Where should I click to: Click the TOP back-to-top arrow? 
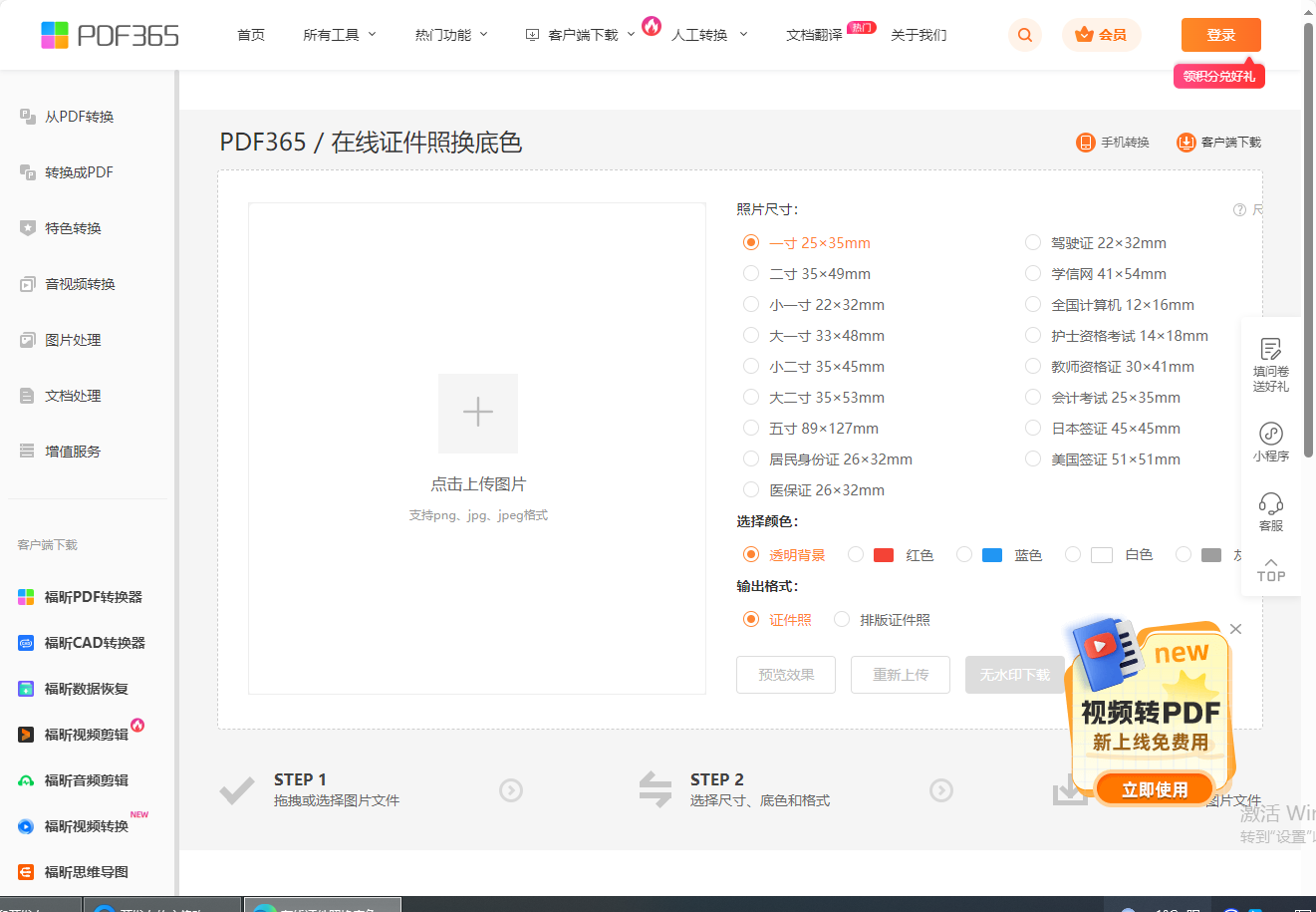pos(1271,563)
